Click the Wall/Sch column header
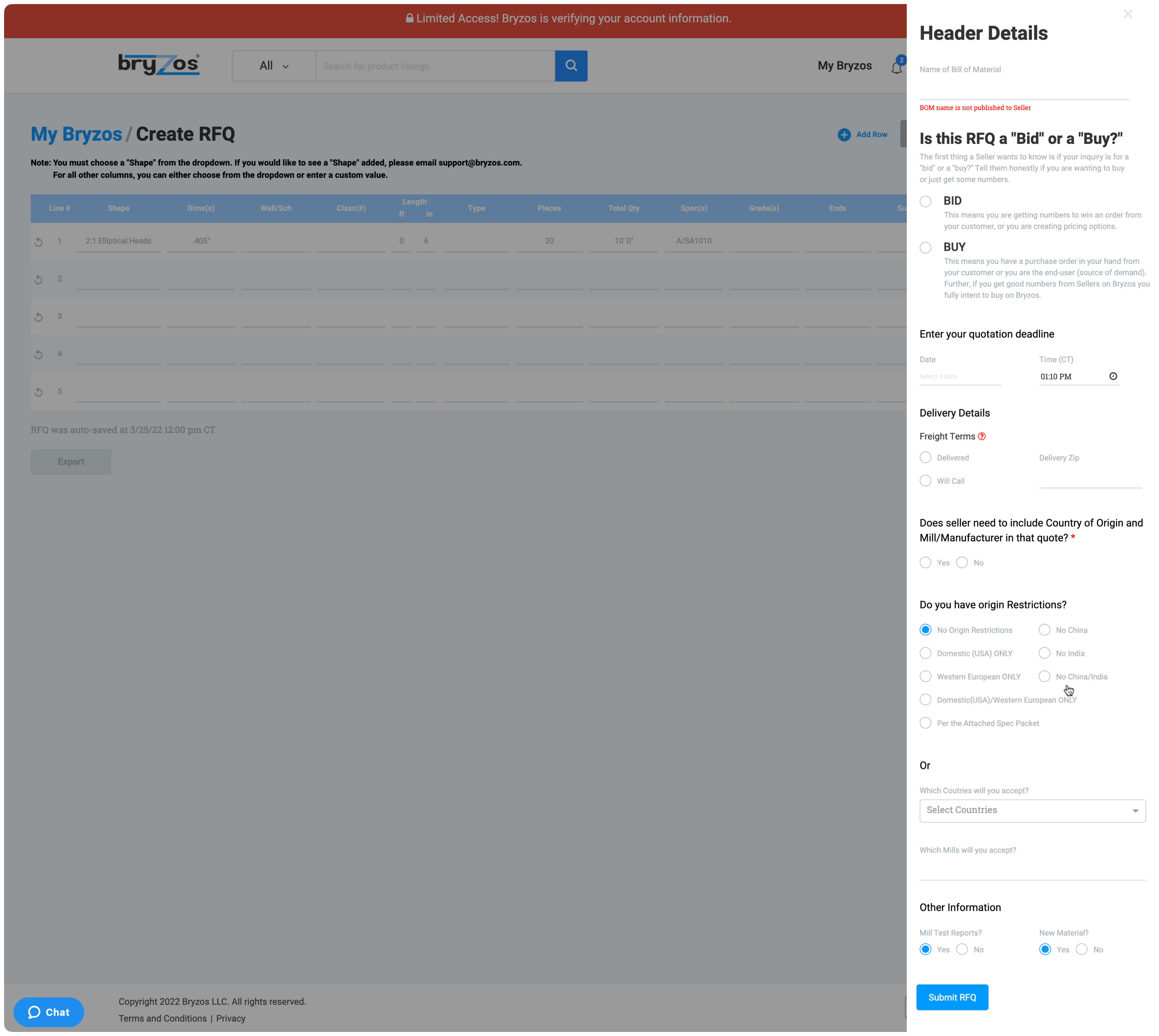This screenshot has width=1159, height=1036. (276, 208)
